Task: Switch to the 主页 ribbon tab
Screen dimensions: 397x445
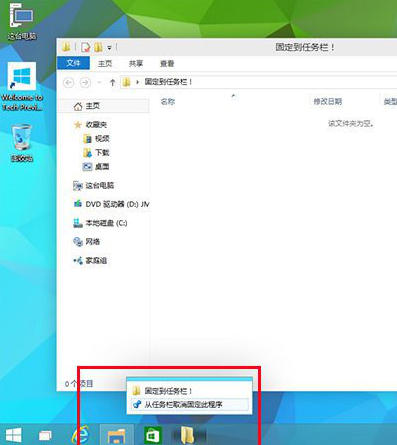Action: pos(105,63)
